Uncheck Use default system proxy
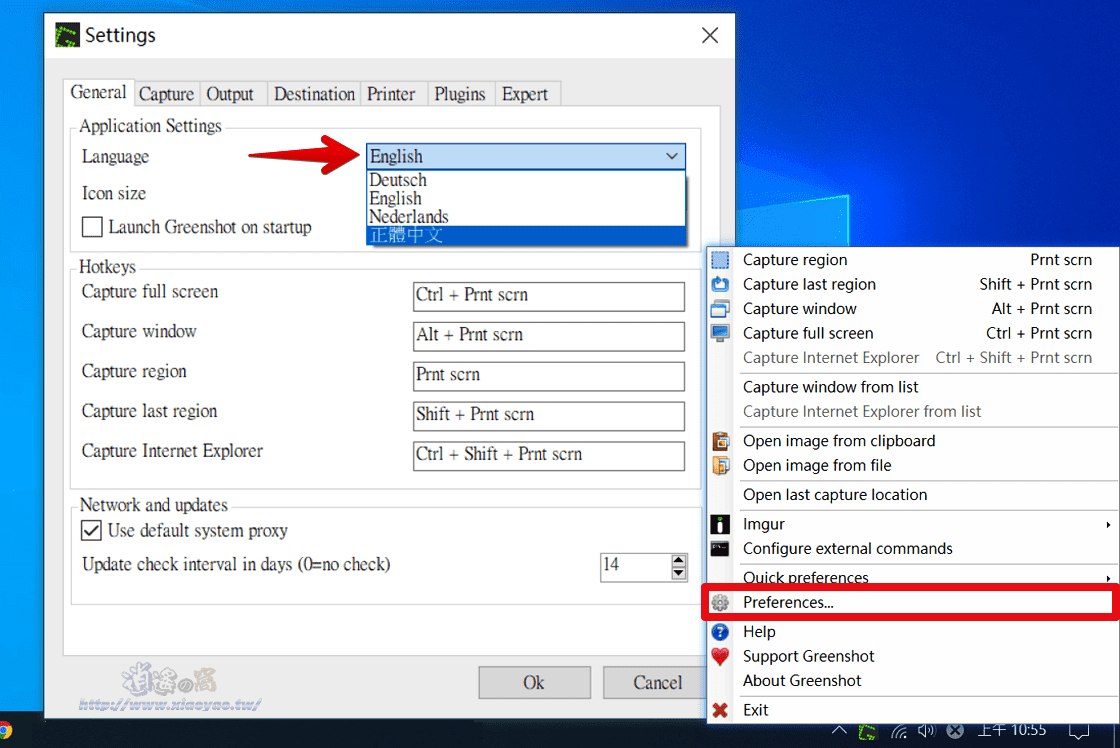Viewport: 1120px width, 748px height. tap(91, 530)
